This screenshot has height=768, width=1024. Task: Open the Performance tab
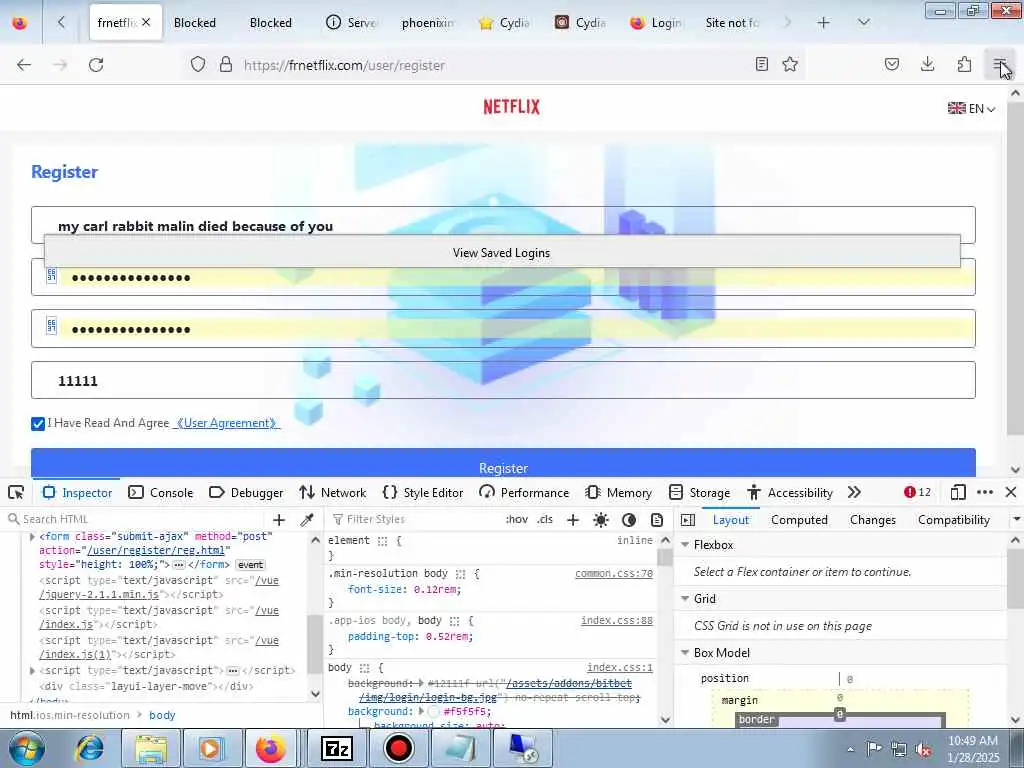(x=524, y=492)
